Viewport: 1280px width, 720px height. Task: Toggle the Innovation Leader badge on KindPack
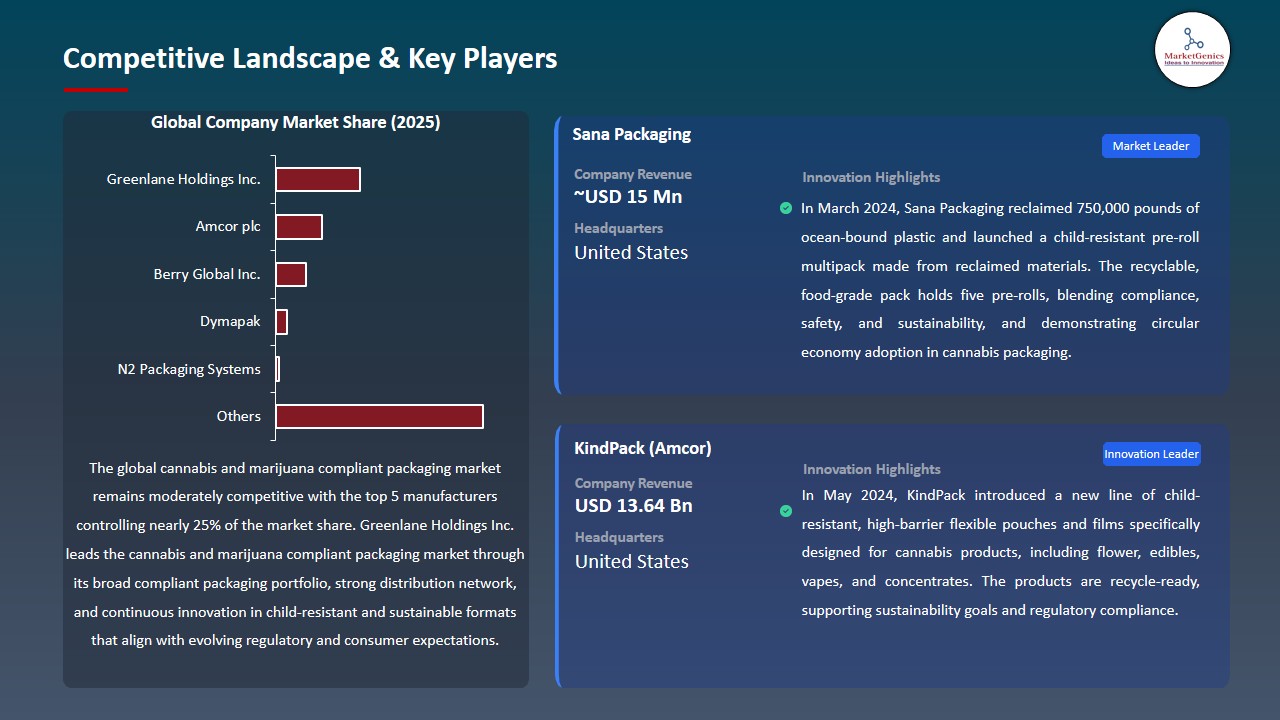pyautogui.click(x=1151, y=453)
